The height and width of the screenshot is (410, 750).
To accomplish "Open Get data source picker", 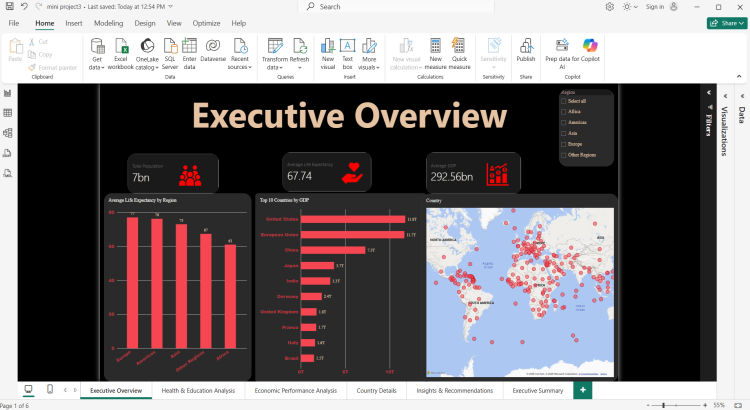I will pos(97,54).
